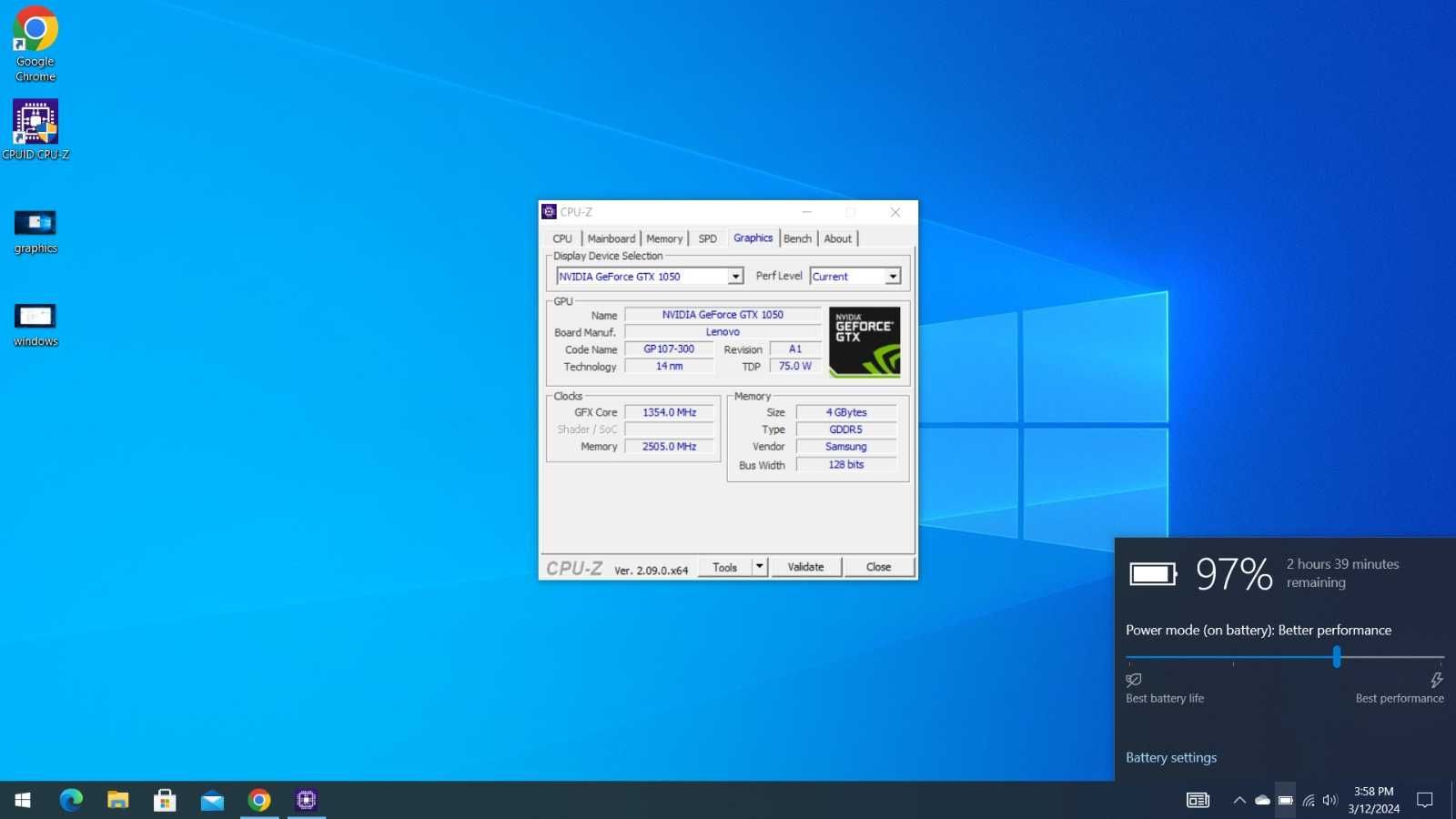This screenshot has width=1456, height=819.
Task: Open the About tab
Action: click(838, 238)
